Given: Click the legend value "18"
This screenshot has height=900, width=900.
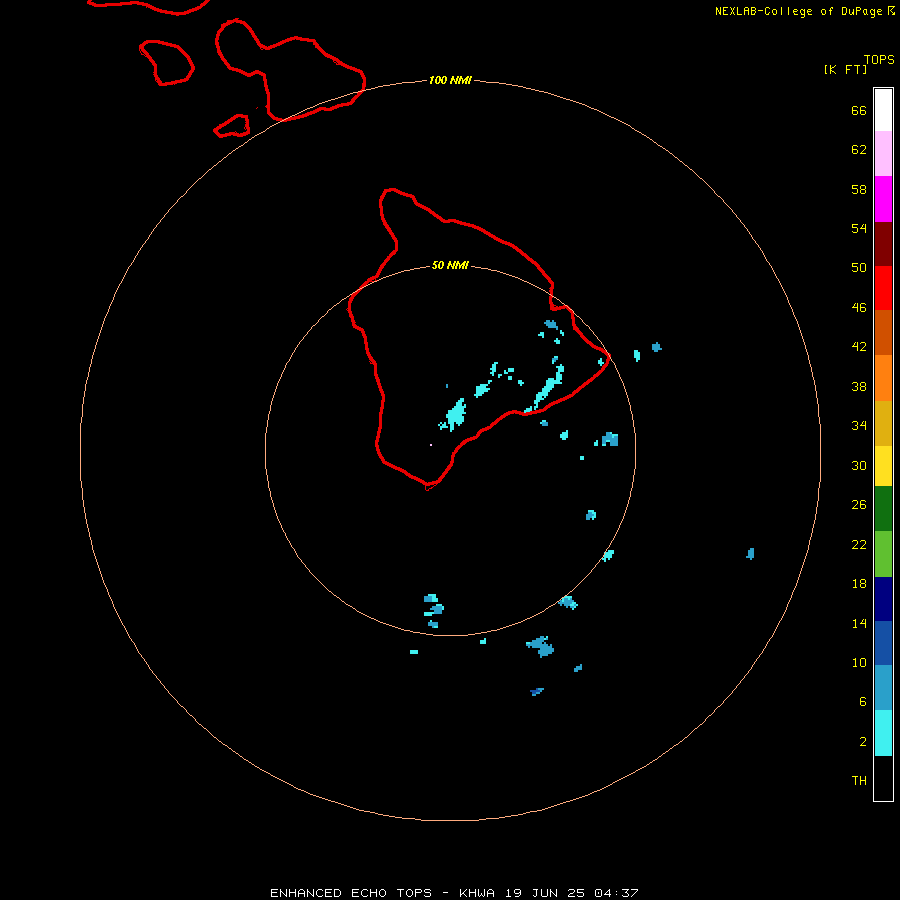Looking at the screenshot, I should pyautogui.click(x=859, y=584).
